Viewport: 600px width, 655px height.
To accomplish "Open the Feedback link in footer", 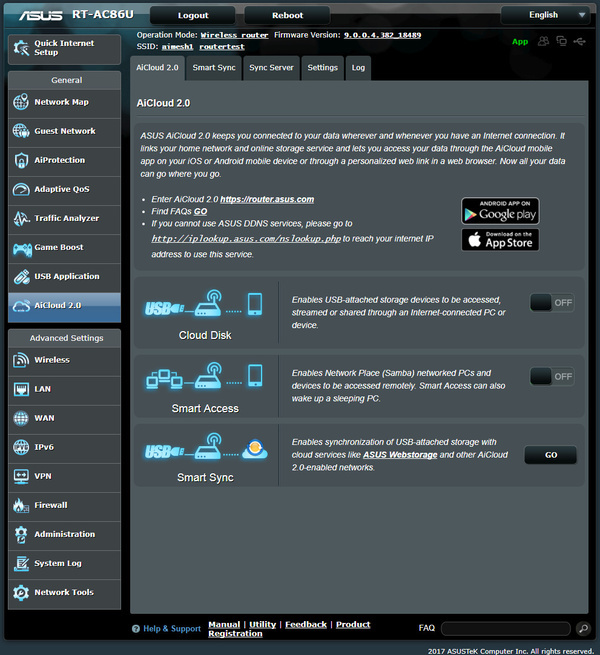I will (306, 625).
